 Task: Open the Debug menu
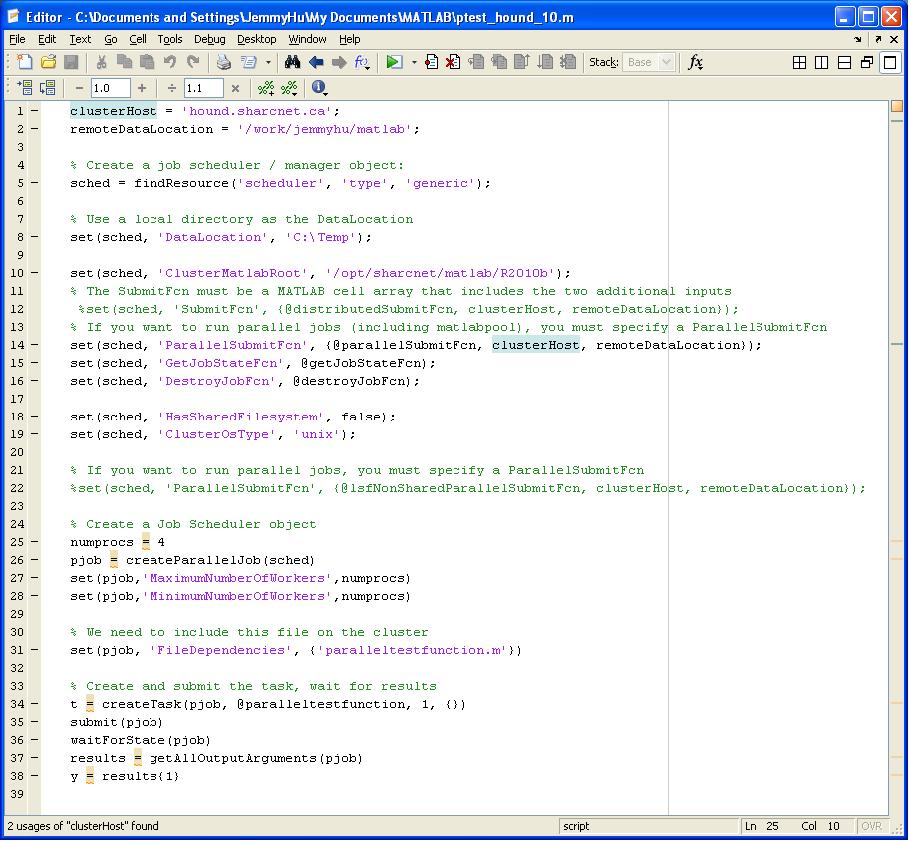pos(210,39)
